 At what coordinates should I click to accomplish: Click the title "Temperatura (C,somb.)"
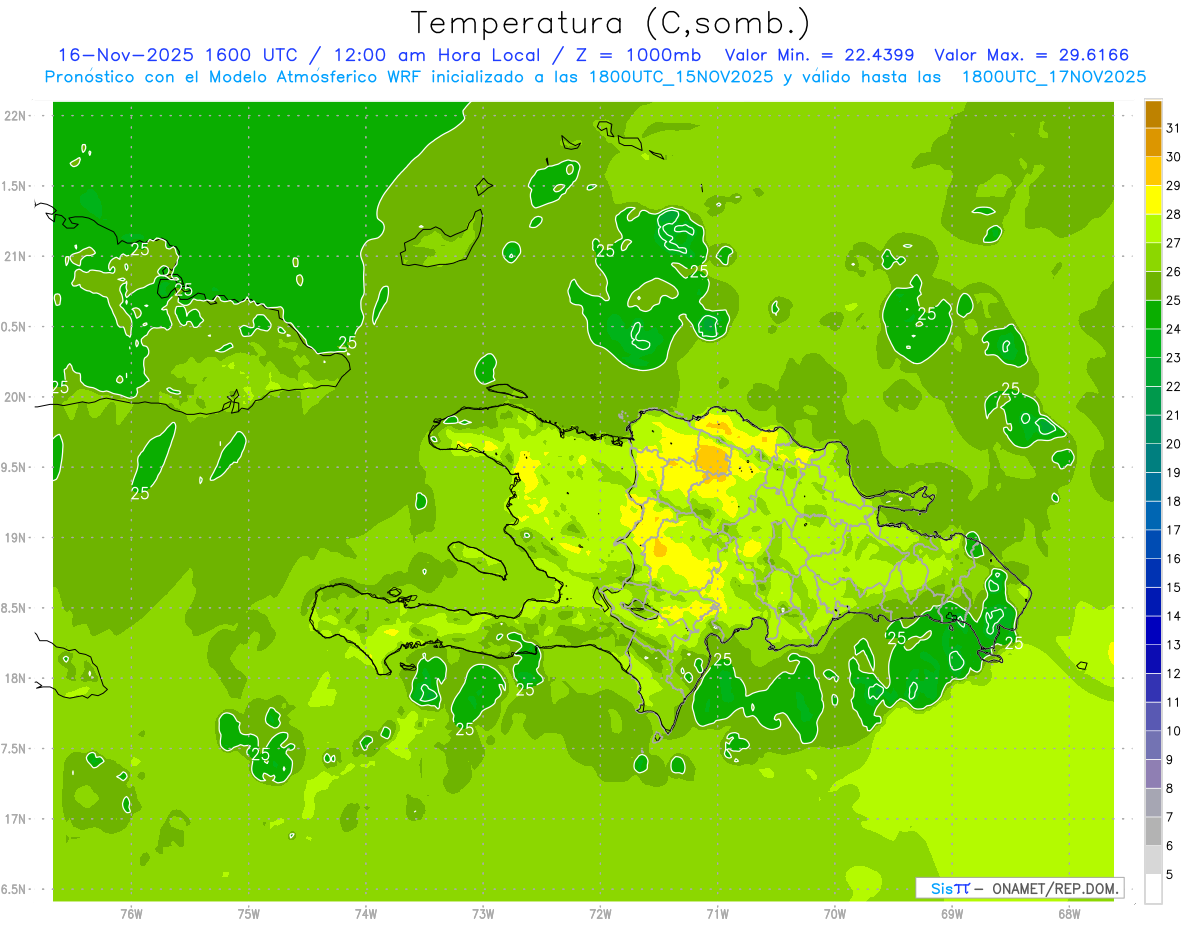pyautogui.click(x=610, y=23)
